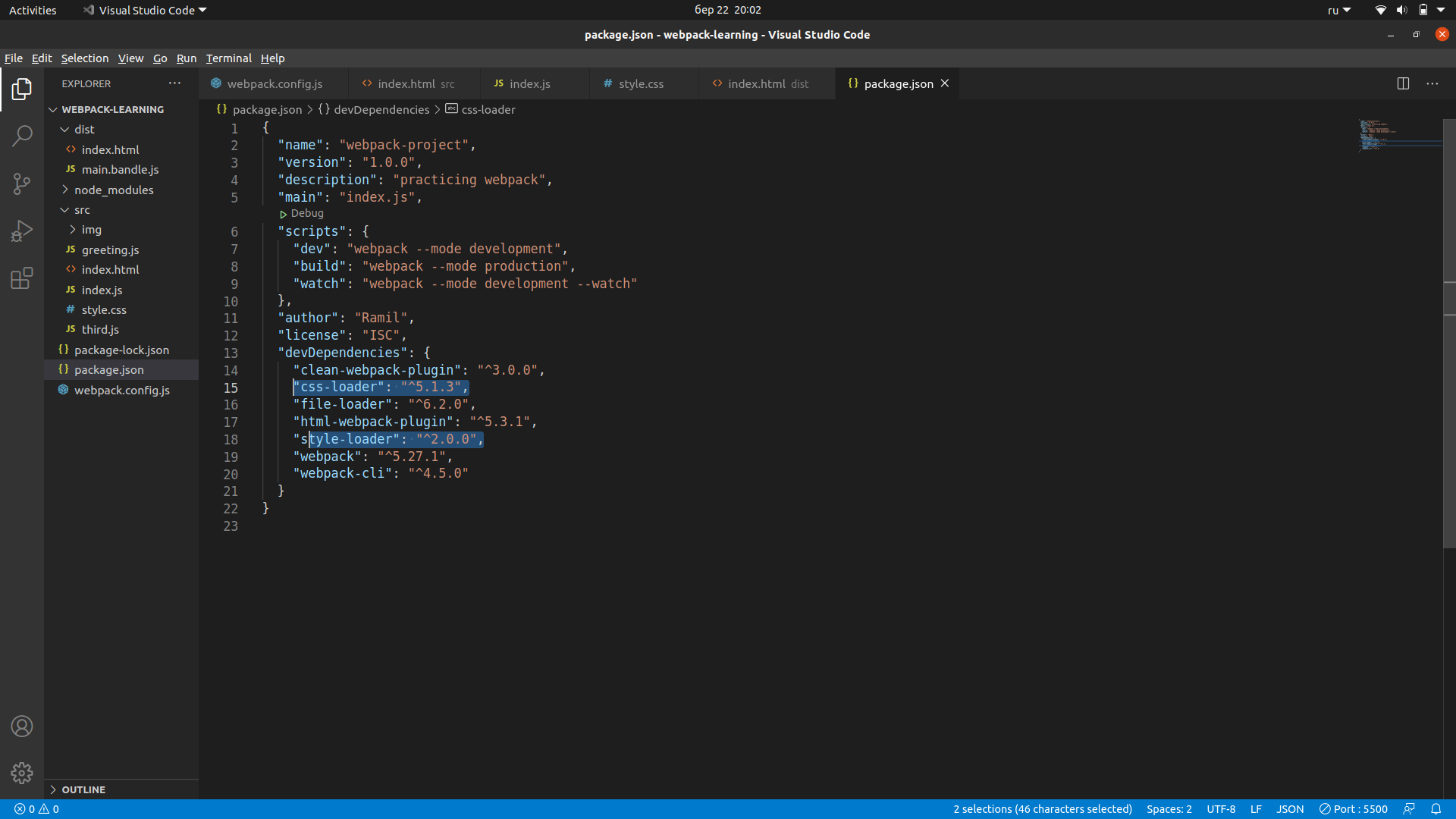Open the Visual Studio Code app menu
The image size is (1456, 819).
[x=144, y=10]
